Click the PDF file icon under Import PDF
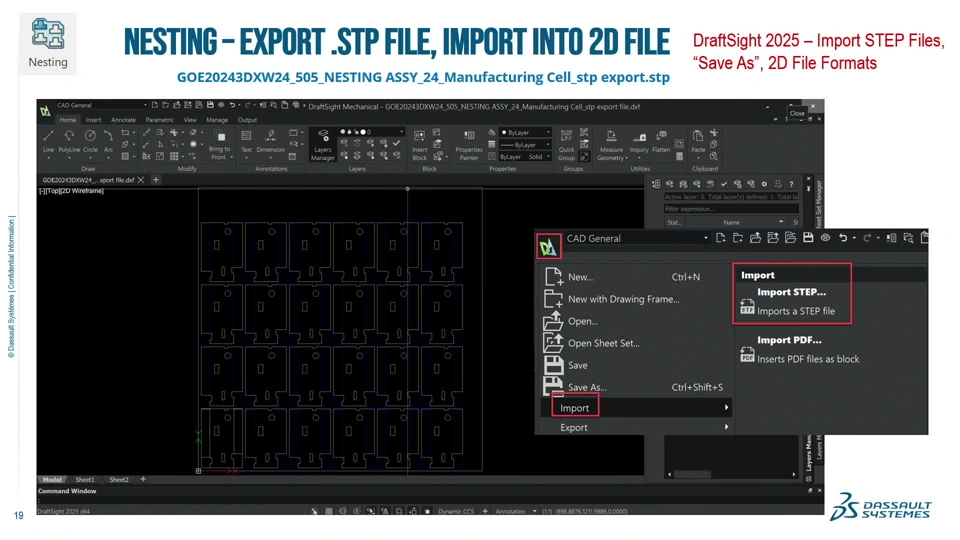This screenshot has height=540, width=960. click(x=747, y=354)
